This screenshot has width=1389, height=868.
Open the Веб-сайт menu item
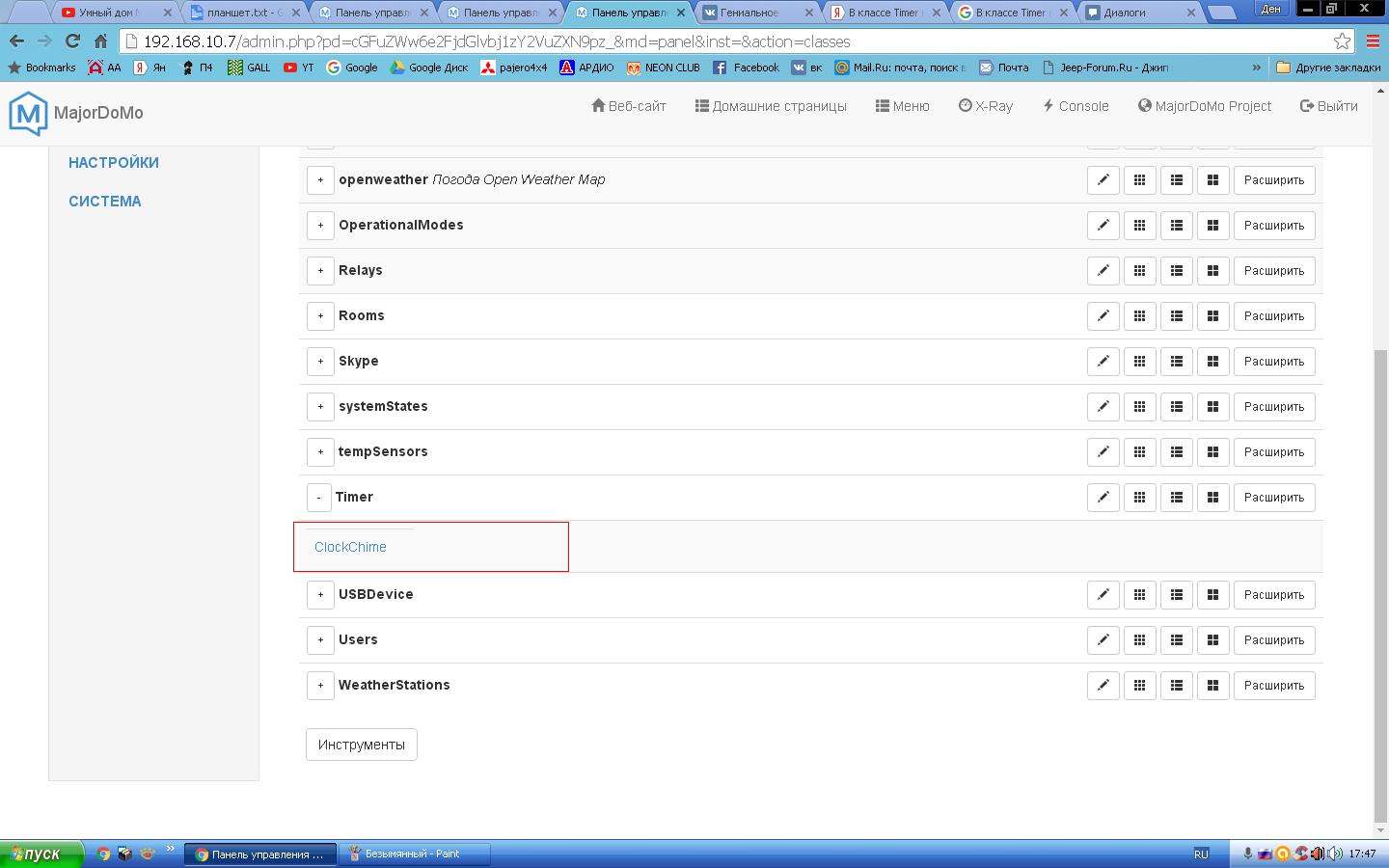pos(629,106)
